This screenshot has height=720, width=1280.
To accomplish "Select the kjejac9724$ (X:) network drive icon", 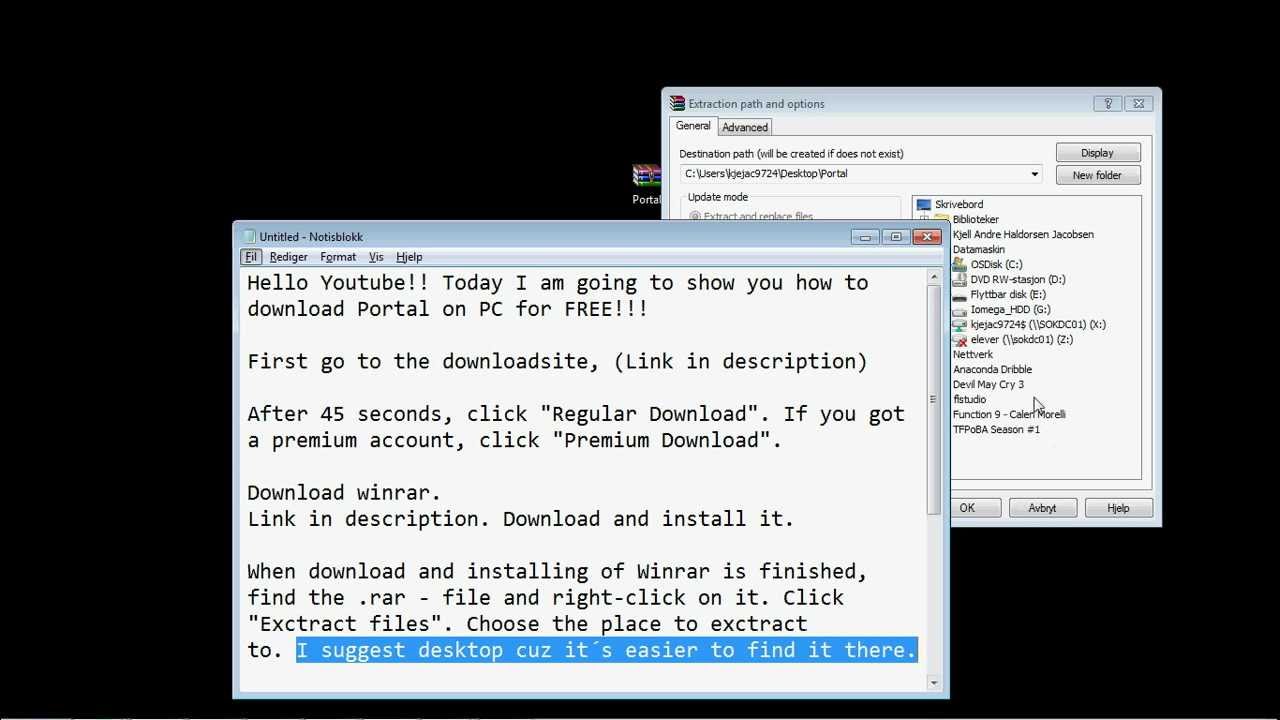I will point(960,325).
